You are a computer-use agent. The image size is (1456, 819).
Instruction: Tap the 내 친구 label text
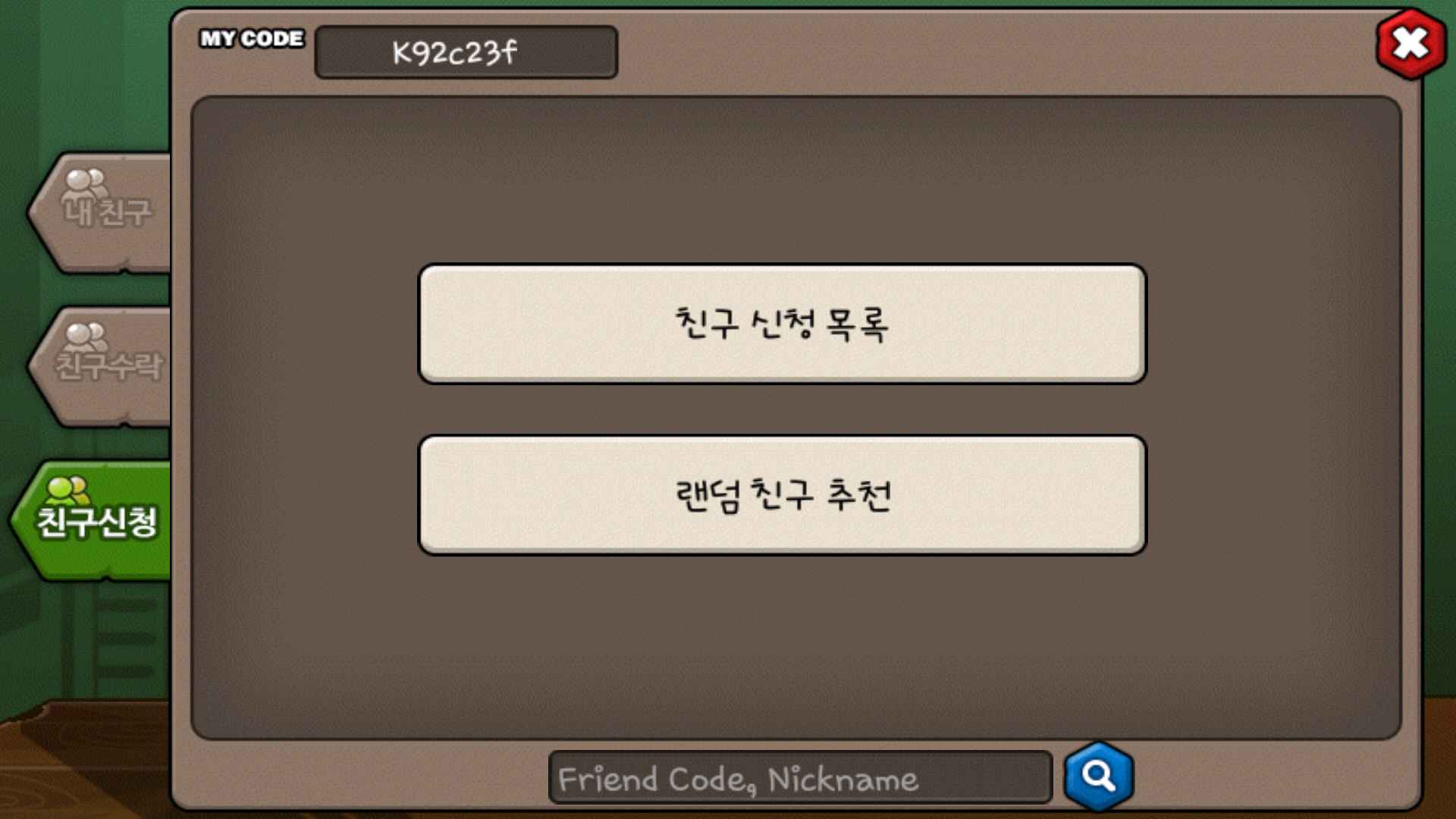pos(107,213)
